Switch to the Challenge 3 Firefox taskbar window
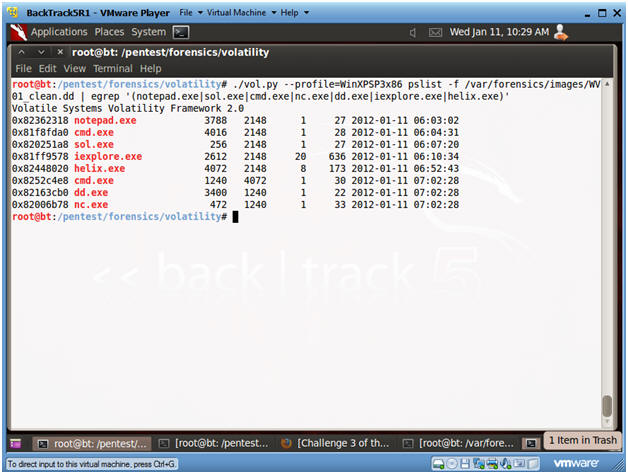This screenshot has height=474, width=628. pos(336,443)
